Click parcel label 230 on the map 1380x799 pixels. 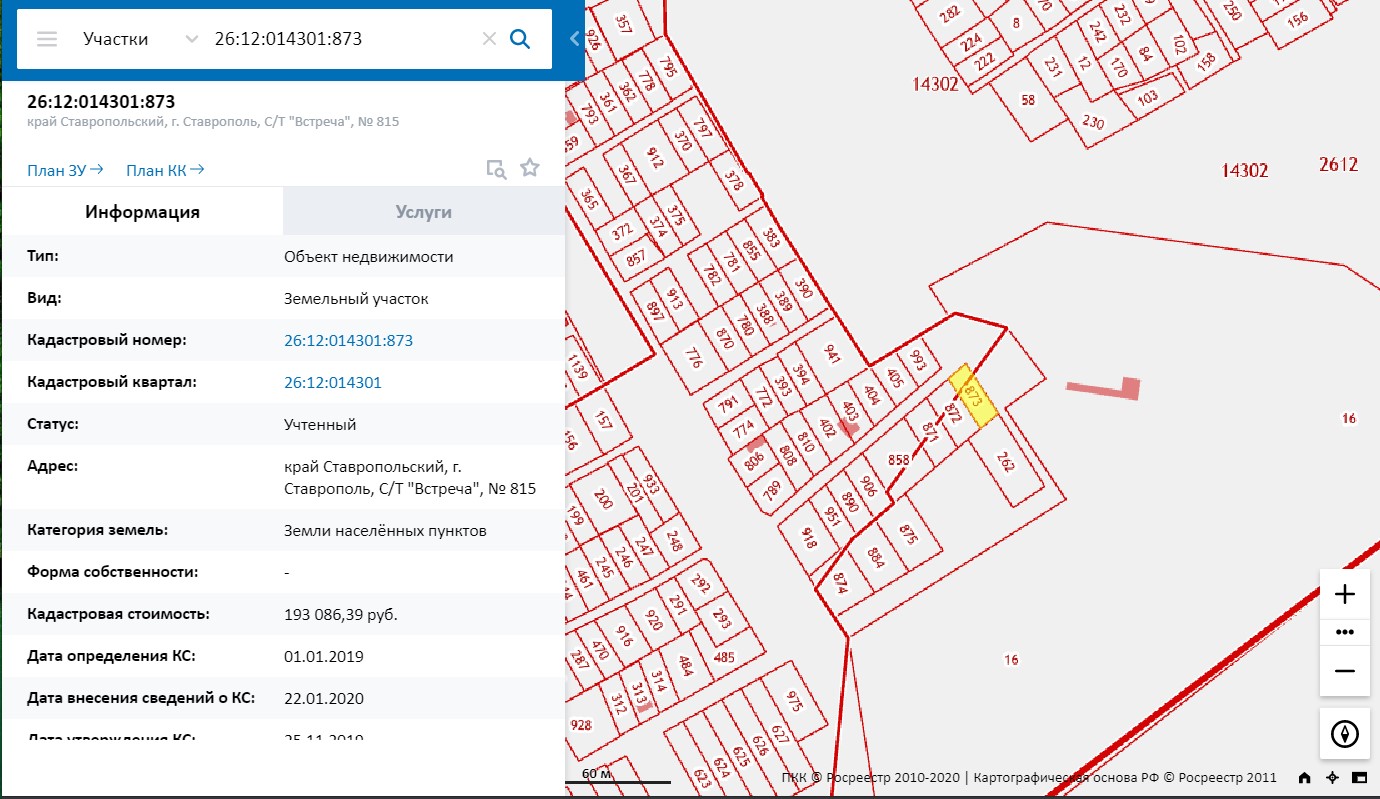(x=1093, y=124)
